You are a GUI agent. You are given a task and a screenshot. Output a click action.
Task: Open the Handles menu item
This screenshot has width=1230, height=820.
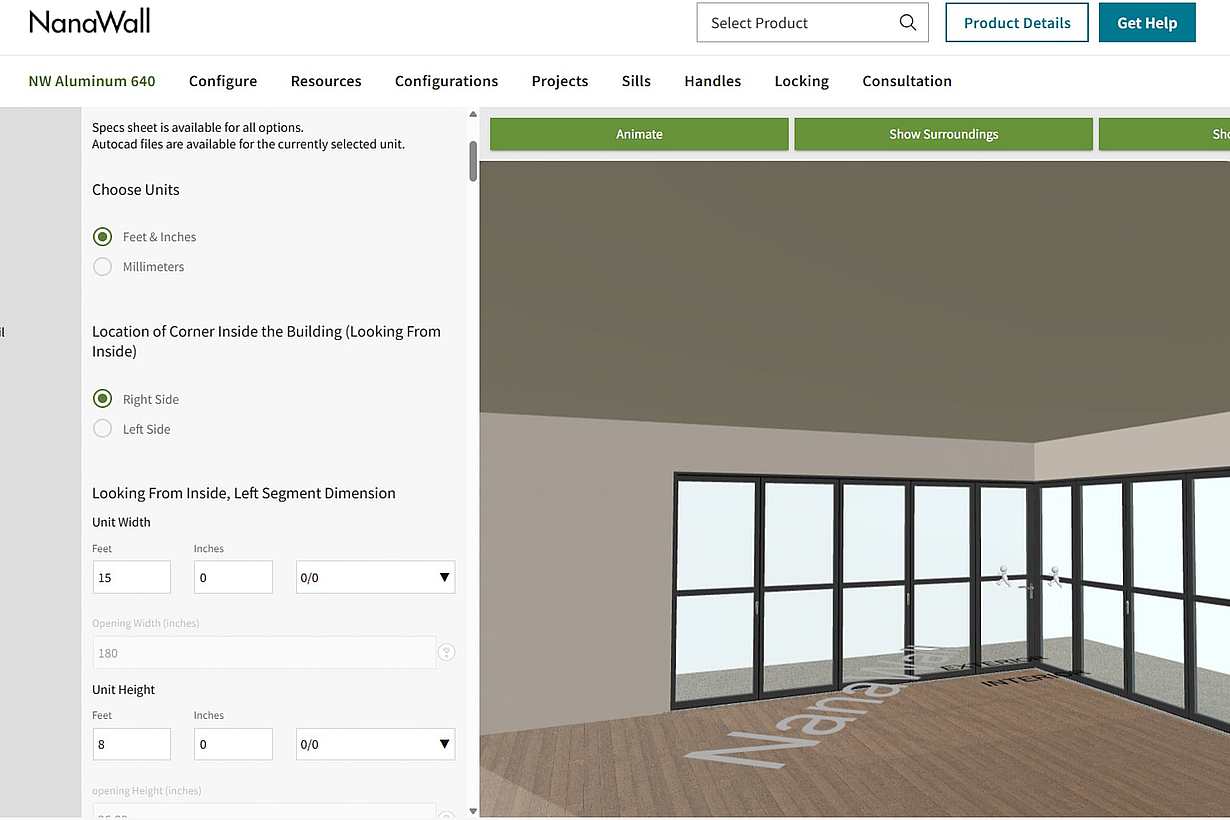click(x=713, y=81)
